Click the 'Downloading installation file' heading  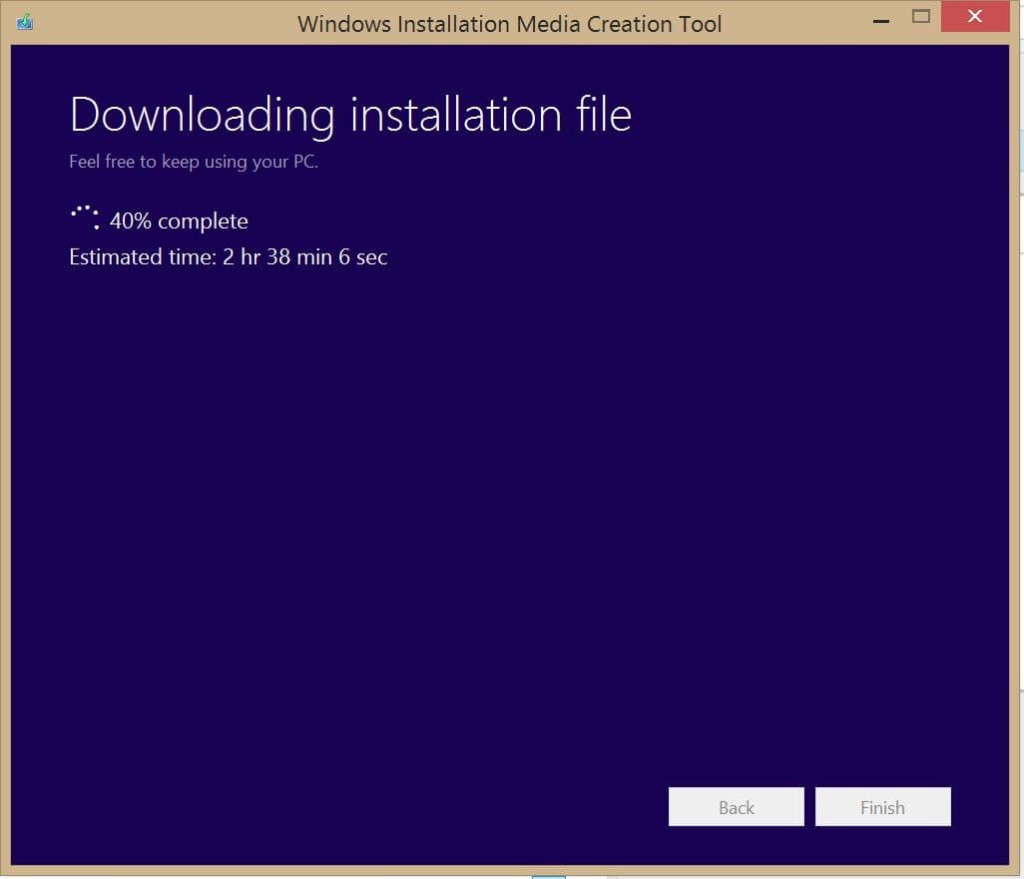[351, 115]
